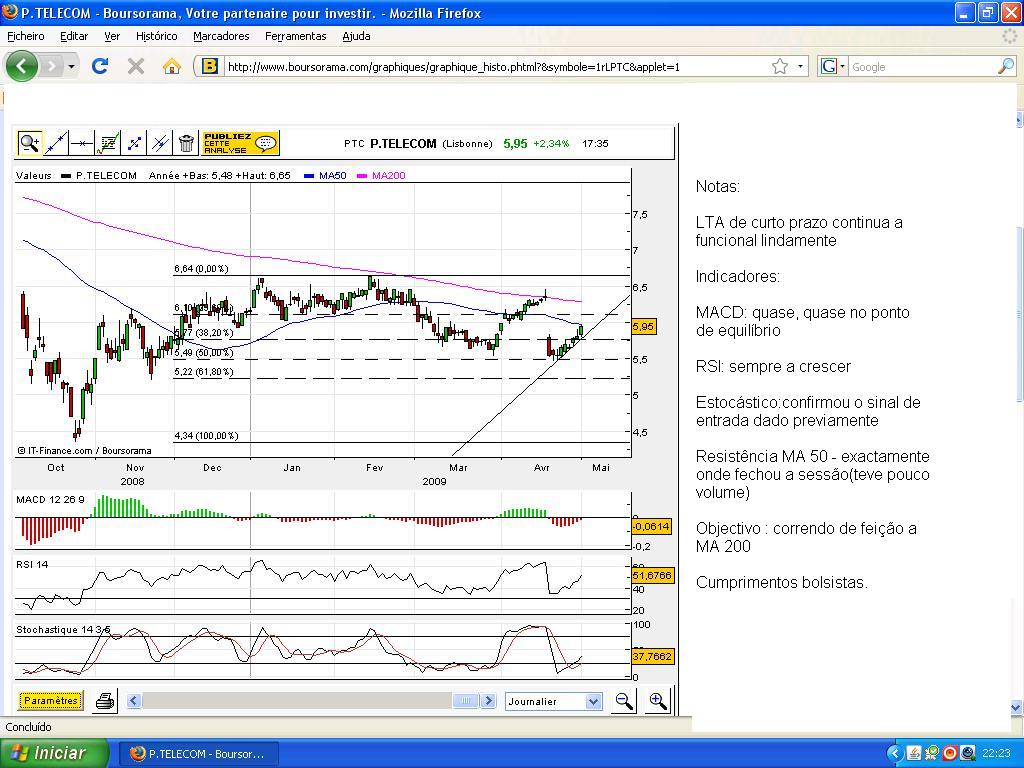Click the MACD 12 26 9 indicator title
1024x768 pixels.
50,500
